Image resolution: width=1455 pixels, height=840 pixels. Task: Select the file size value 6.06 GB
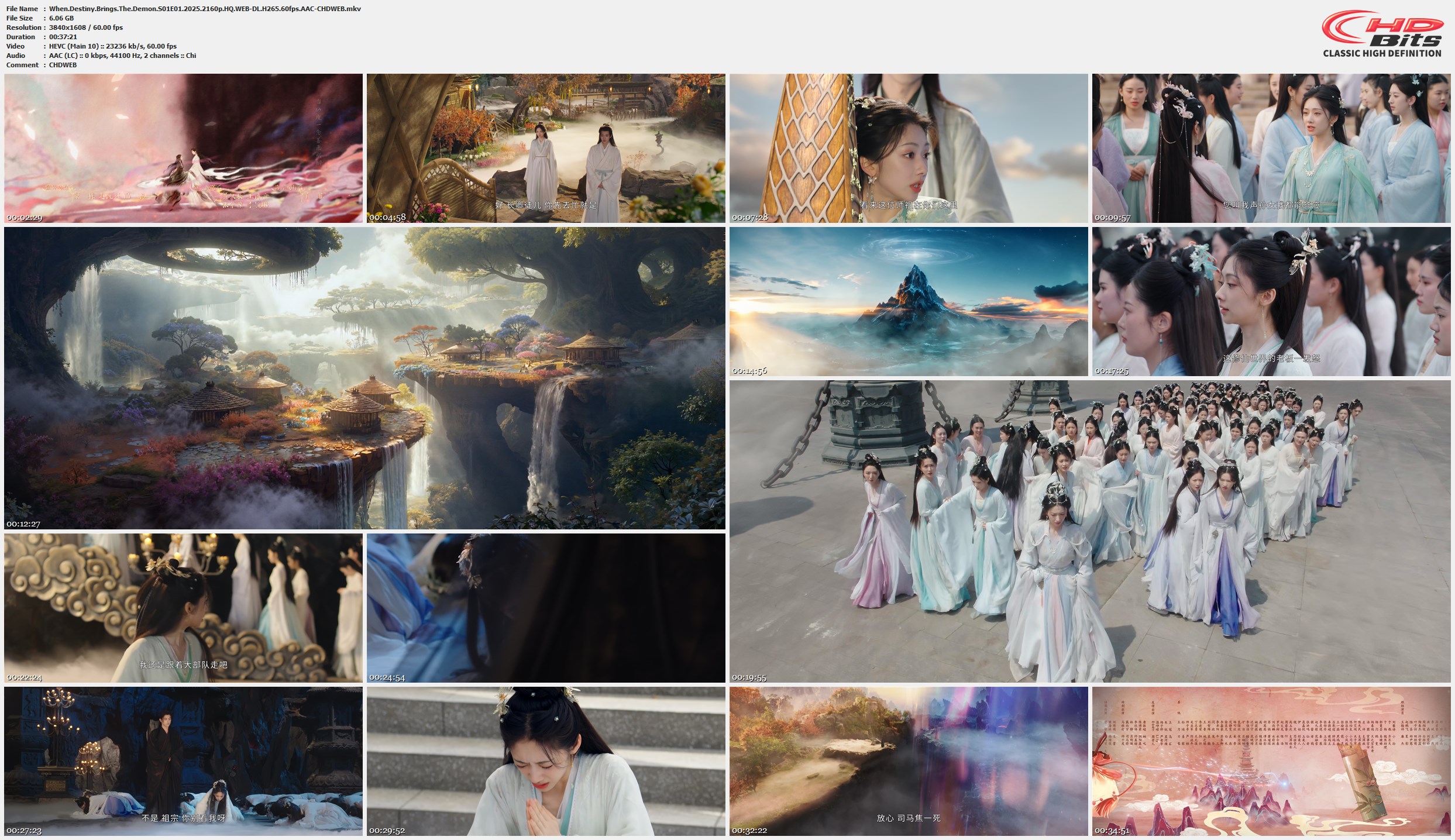(x=61, y=18)
